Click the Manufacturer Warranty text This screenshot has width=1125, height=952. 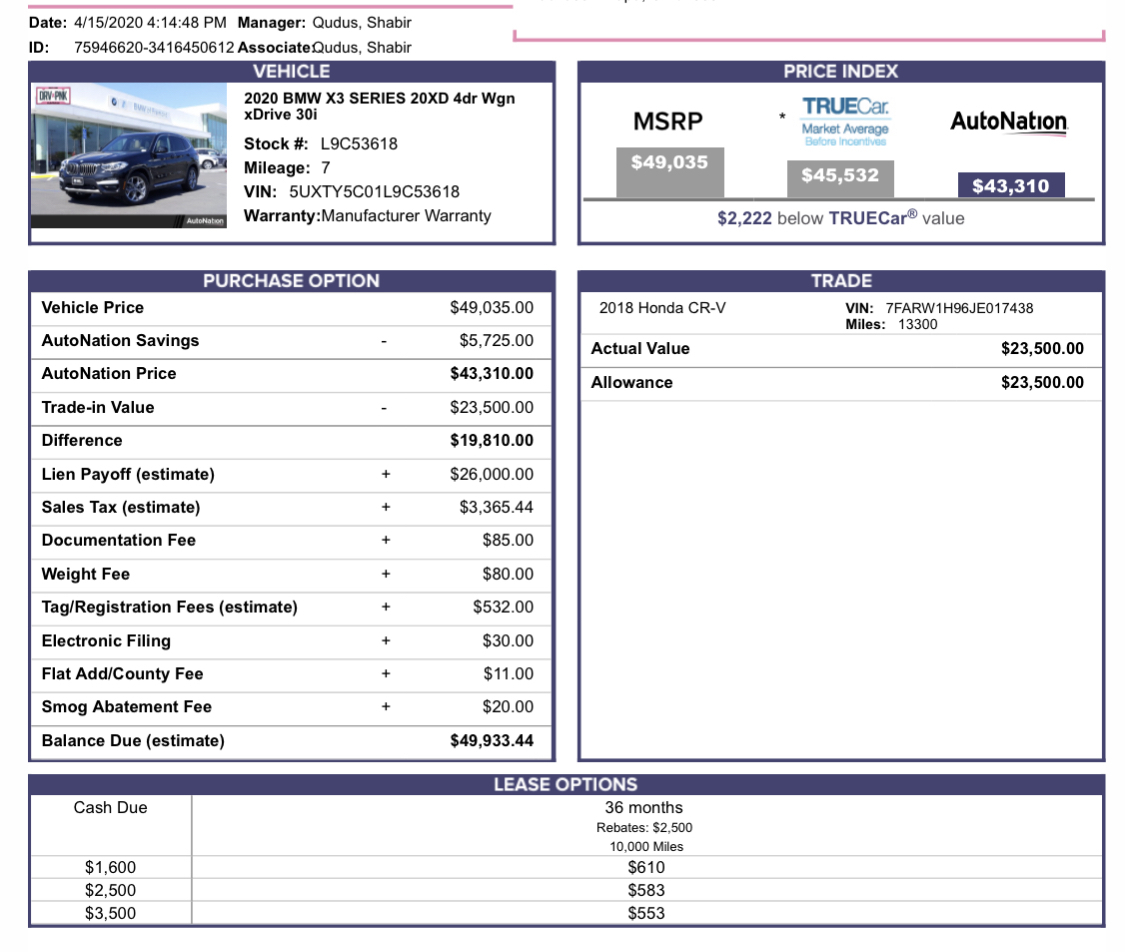tap(406, 216)
